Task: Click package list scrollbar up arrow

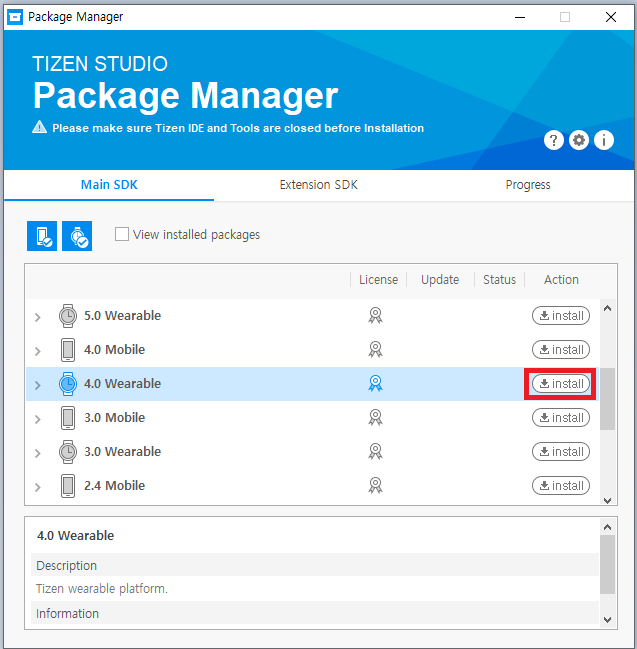Action: coord(607,308)
